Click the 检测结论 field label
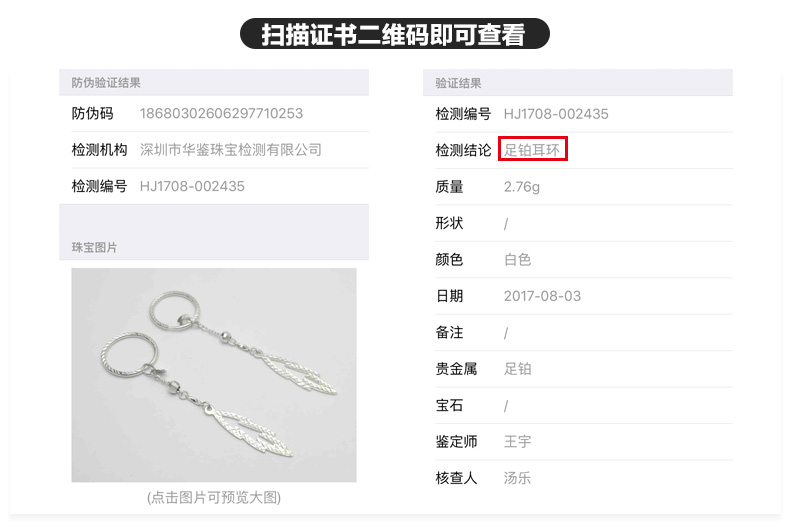 (x=463, y=150)
